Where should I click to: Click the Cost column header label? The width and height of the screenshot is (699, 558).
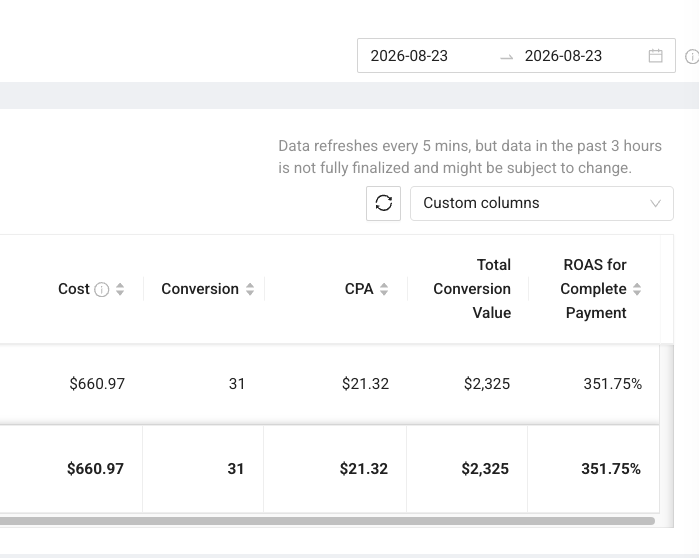pyautogui.click(x=74, y=289)
